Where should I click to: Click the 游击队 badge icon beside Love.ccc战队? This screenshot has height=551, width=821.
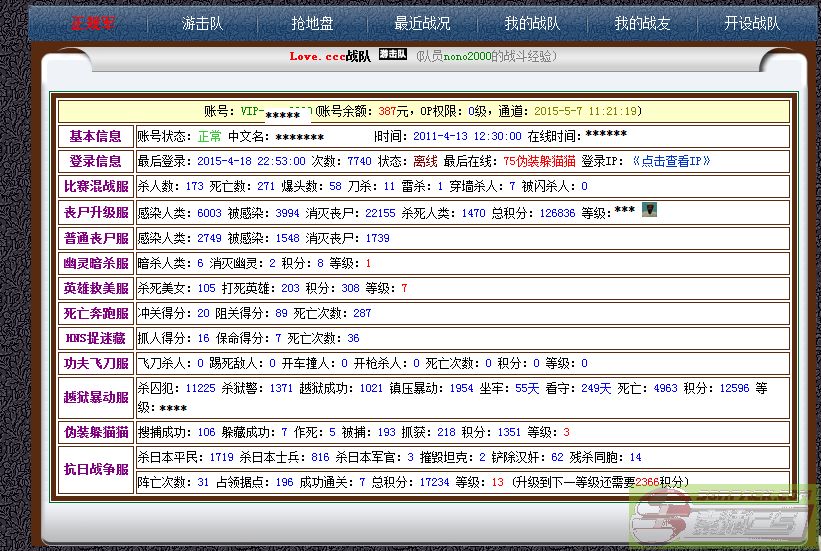point(392,56)
